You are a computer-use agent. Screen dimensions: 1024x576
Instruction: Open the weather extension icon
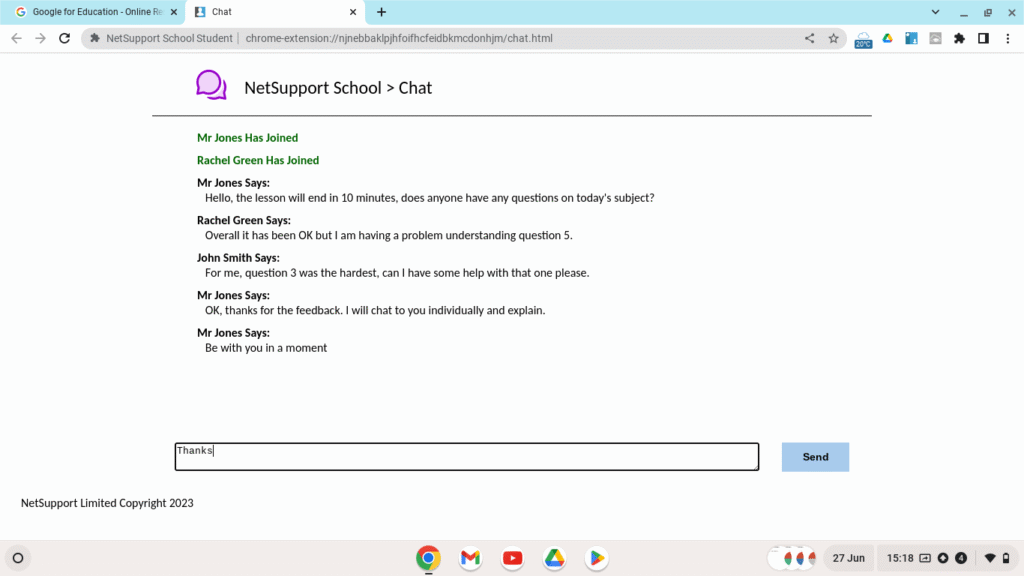(863, 40)
